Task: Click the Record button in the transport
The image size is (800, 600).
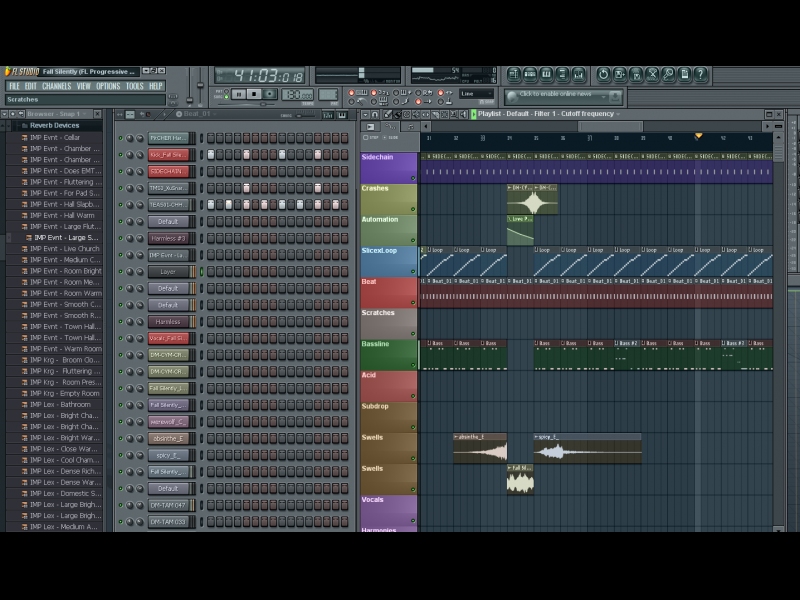Action: coord(270,94)
